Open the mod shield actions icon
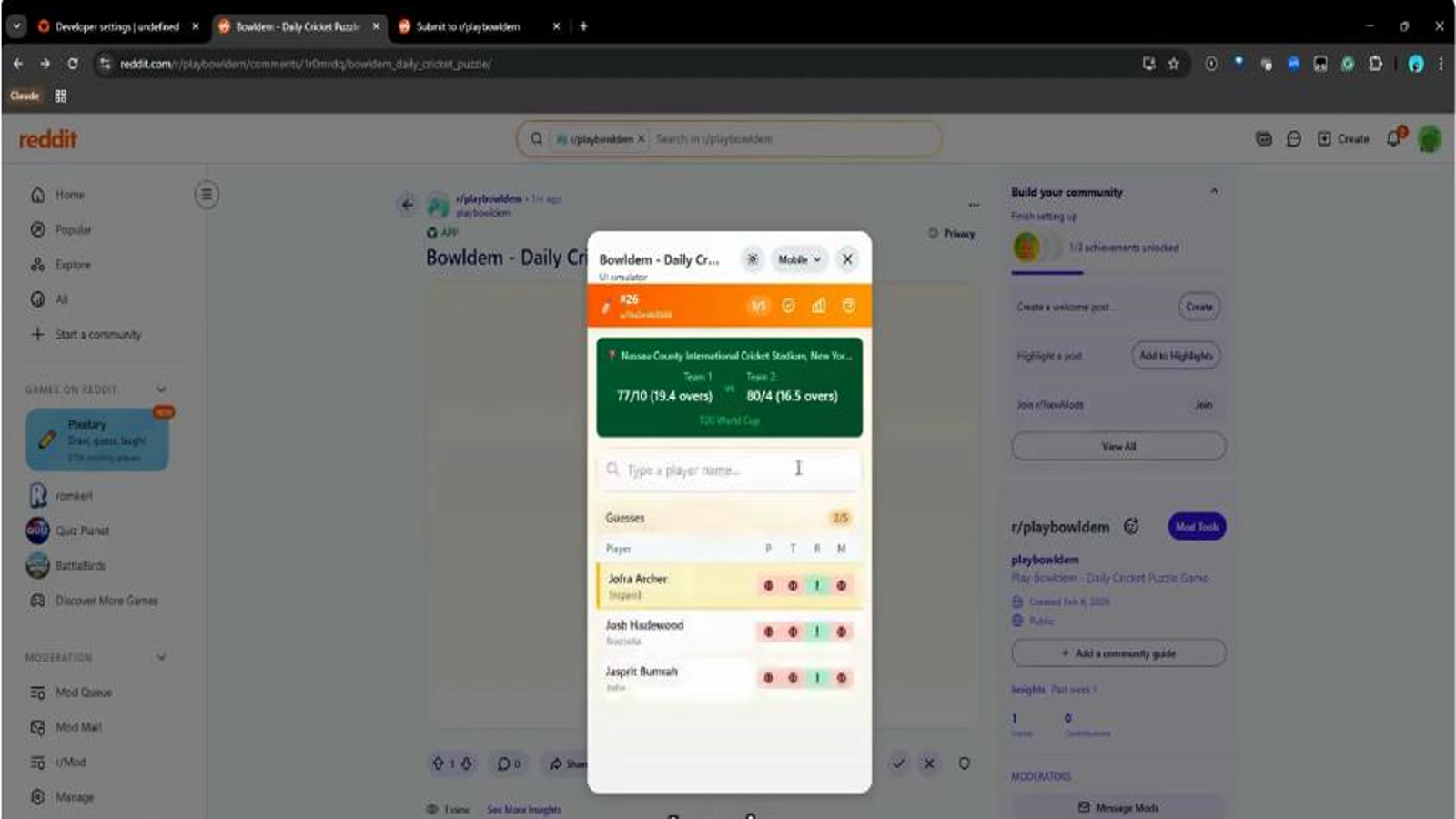1456x819 pixels. tap(964, 763)
